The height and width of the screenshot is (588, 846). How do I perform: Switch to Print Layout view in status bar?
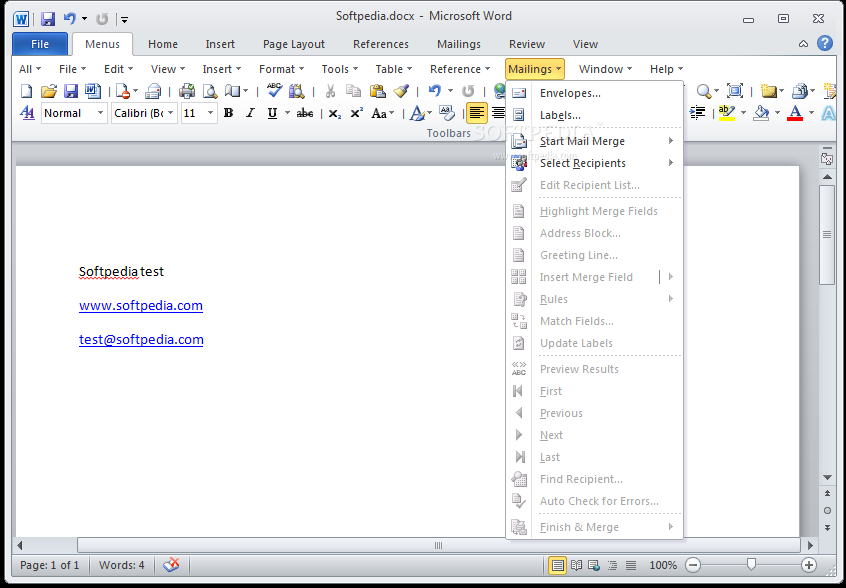tap(557, 565)
